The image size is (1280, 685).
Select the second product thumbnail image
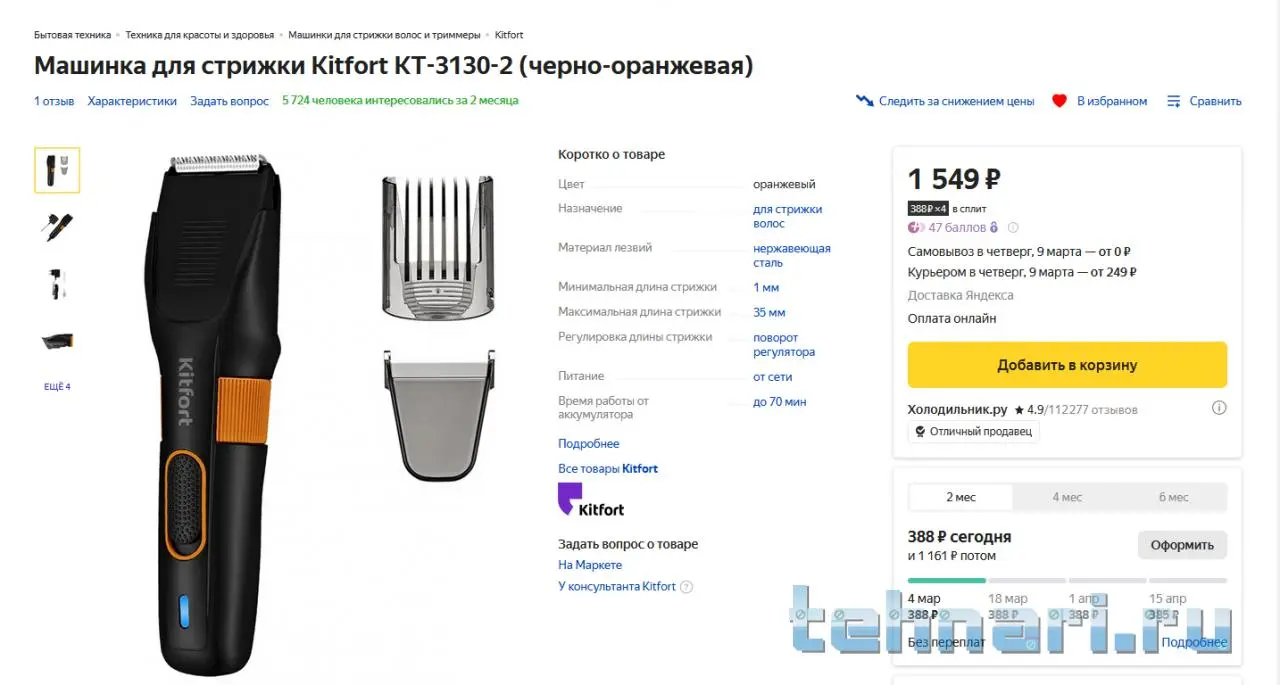(x=57, y=227)
